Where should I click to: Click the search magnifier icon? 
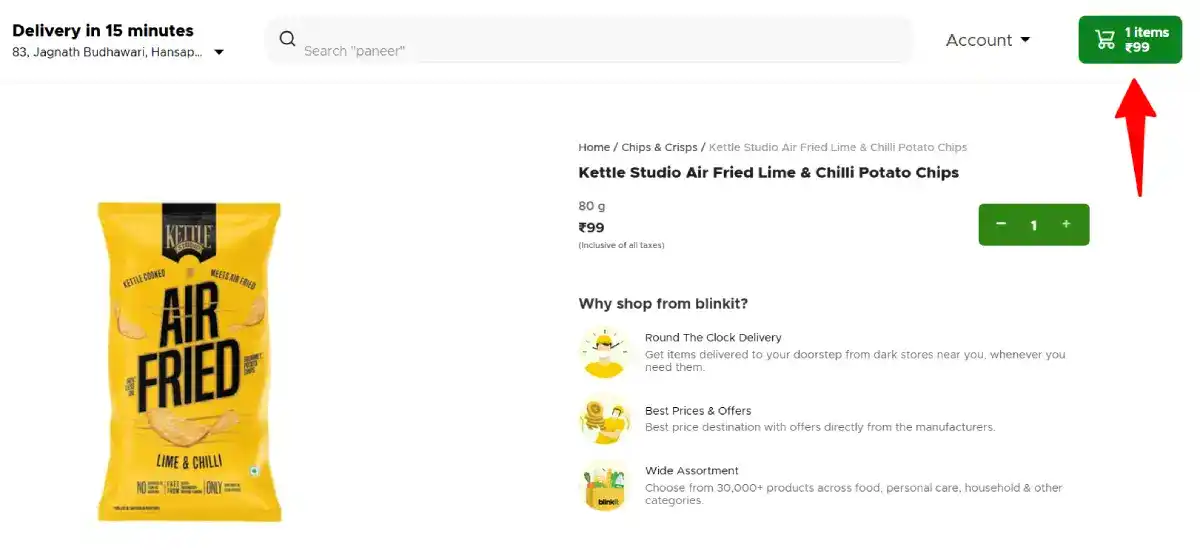point(287,39)
